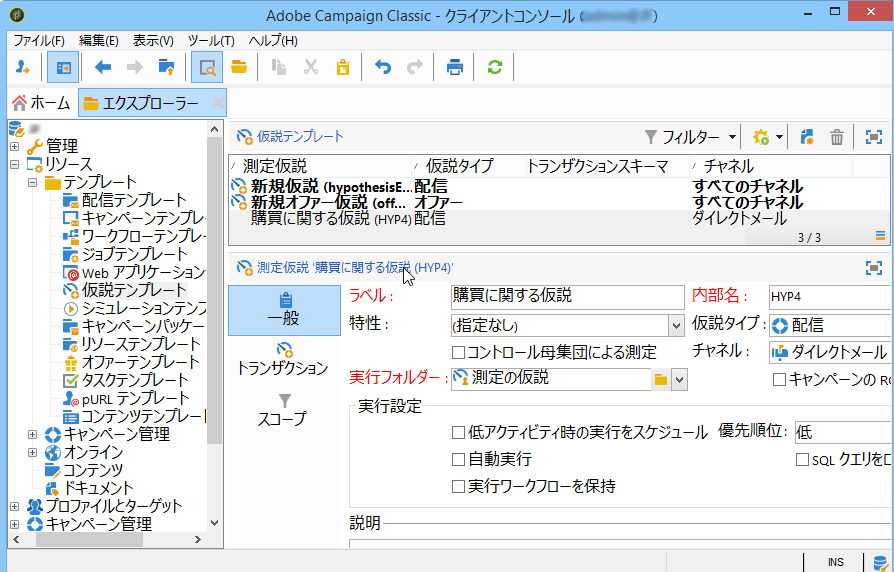Image resolution: width=894 pixels, height=572 pixels.
Task: Expand the プロファイルとターゲット tree node
Action: [14, 506]
